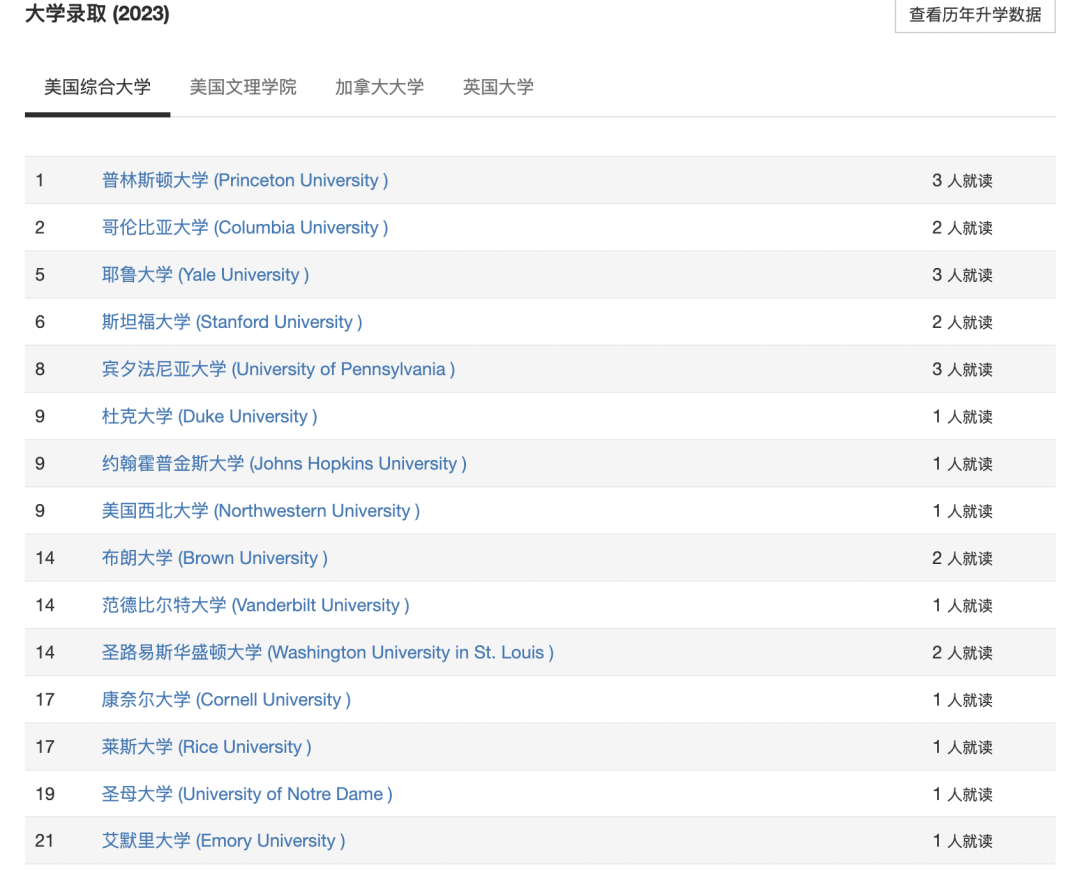1080x869 pixels.
Task: Open the Princeton University link
Action: tap(245, 180)
